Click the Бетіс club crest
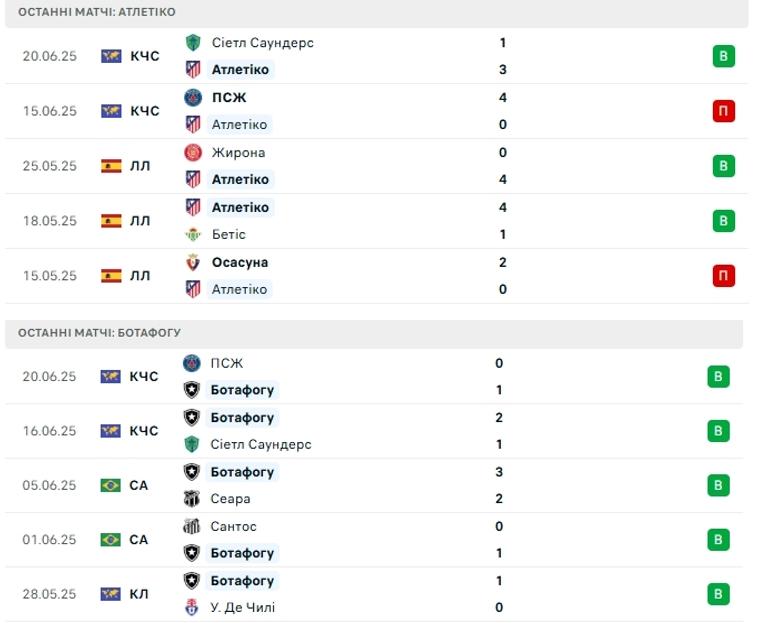 click(x=193, y=234)
